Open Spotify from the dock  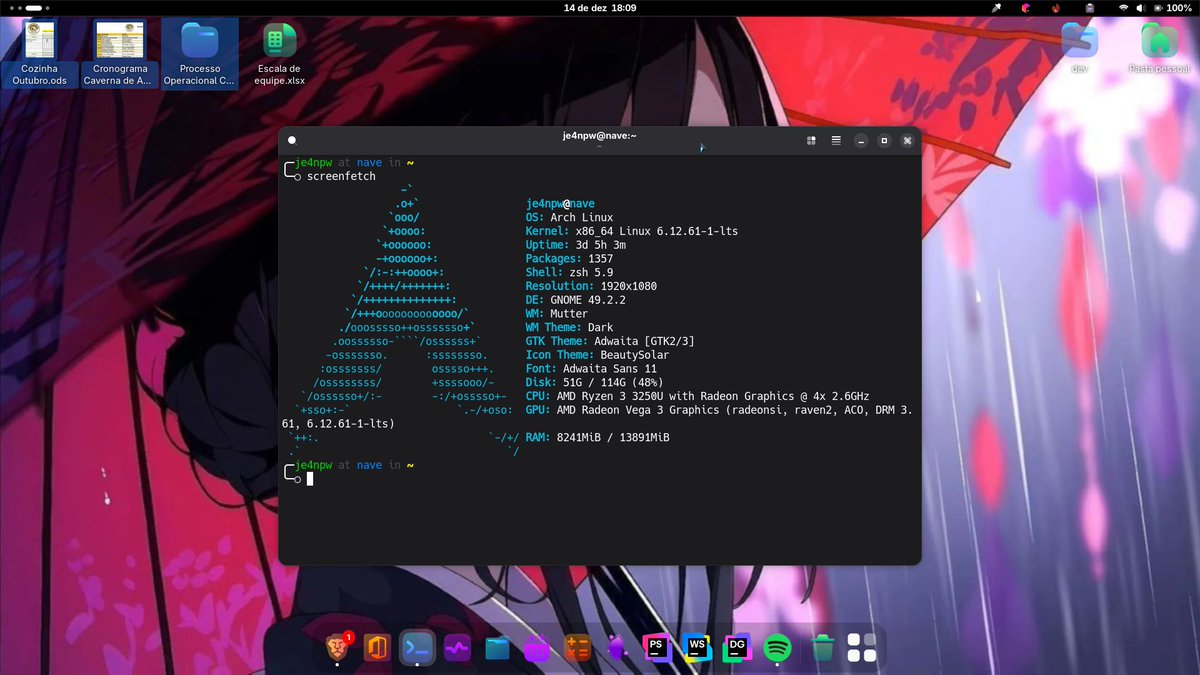click(x=778, y=648)
